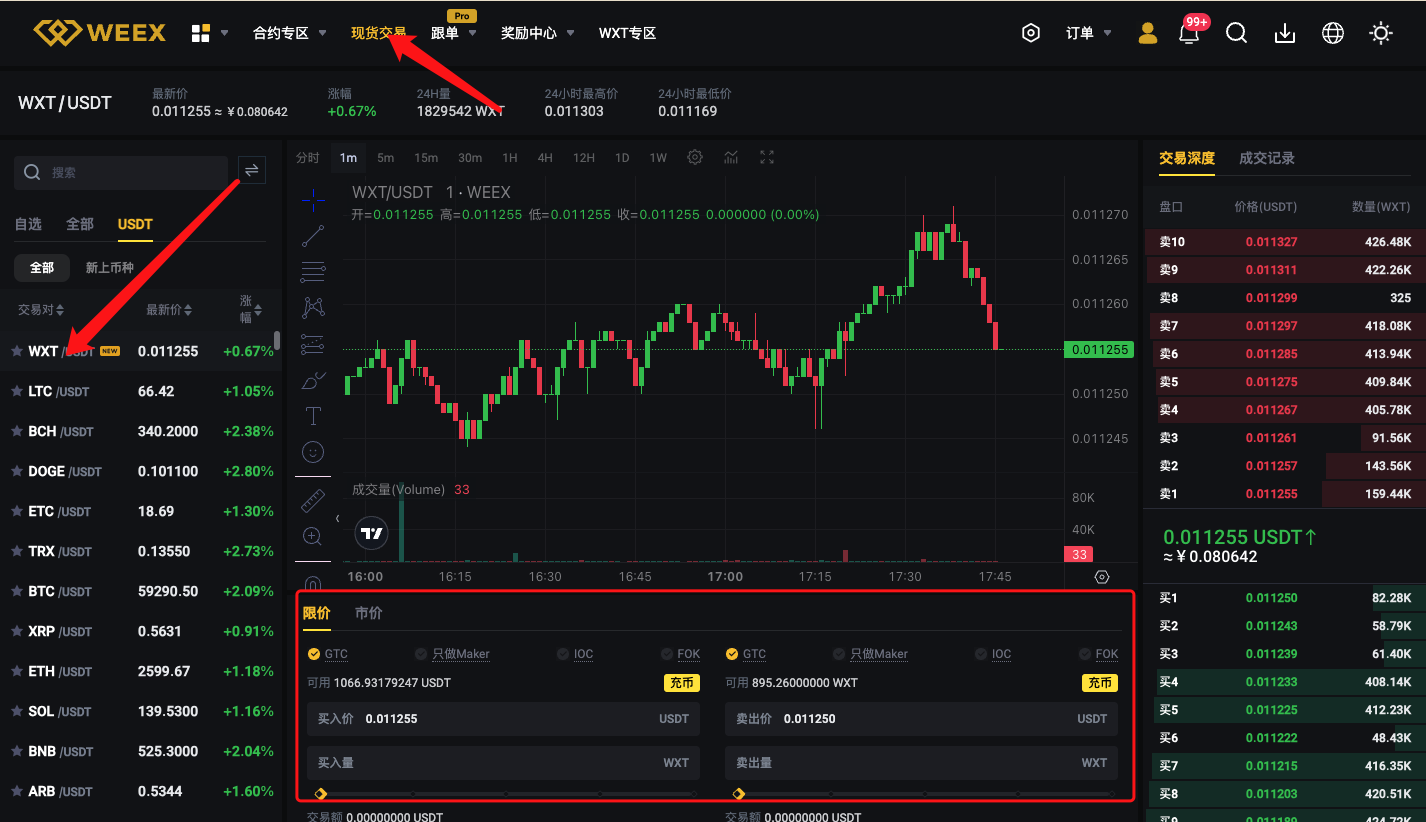Screen dimensions: 1426x822
Task: Select the pattern drawing tool
Action: point(313,307)
